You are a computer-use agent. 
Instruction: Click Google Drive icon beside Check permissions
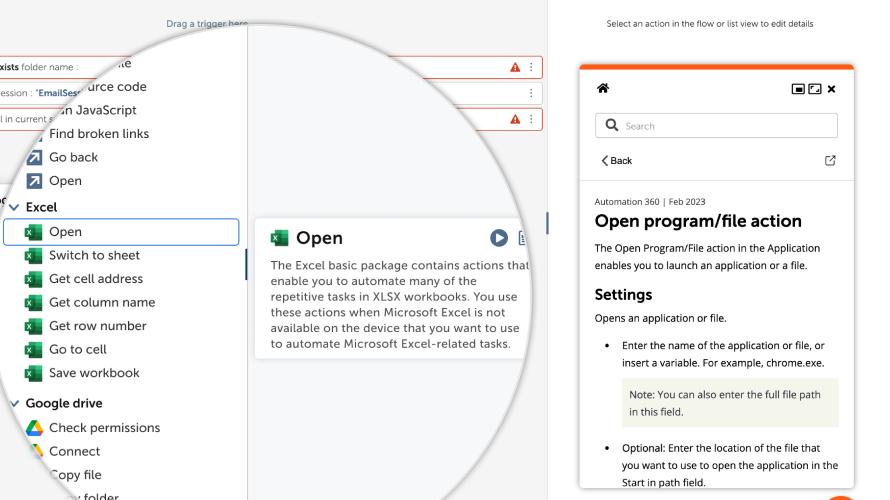pos(35,428)
